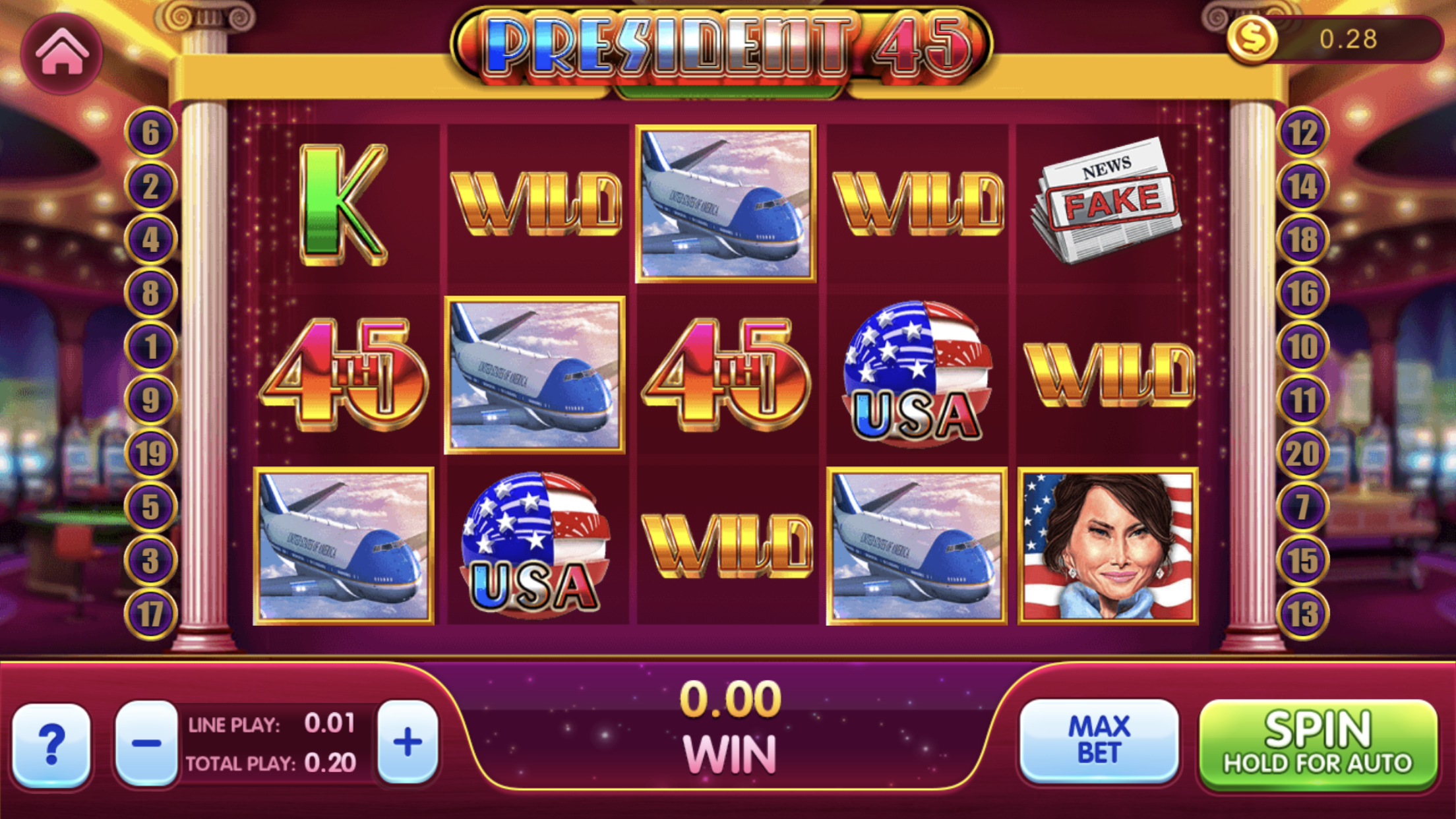
Task: Go to the home screen icon
Action: click(62, 53)
